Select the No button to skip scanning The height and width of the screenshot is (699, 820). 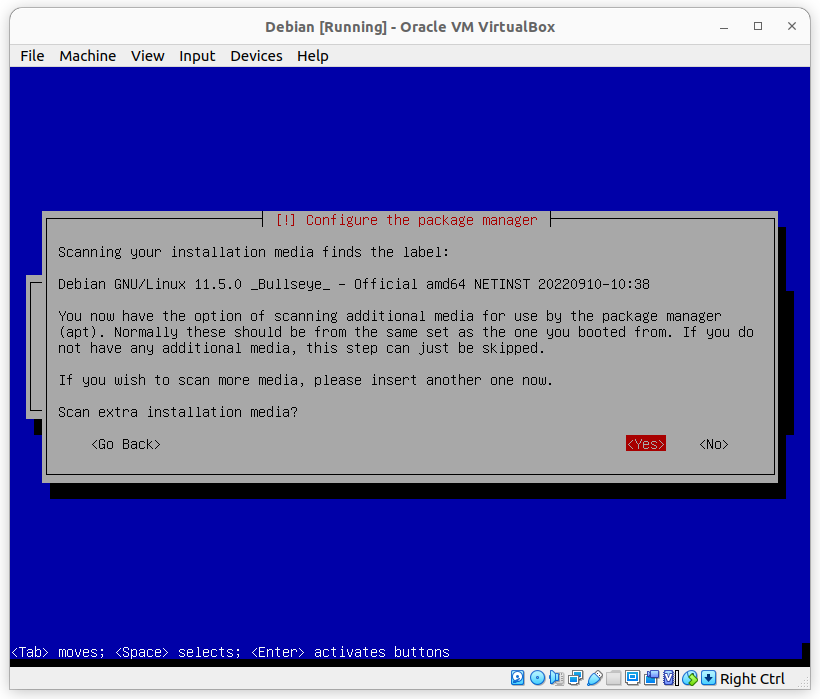[712, 443]
